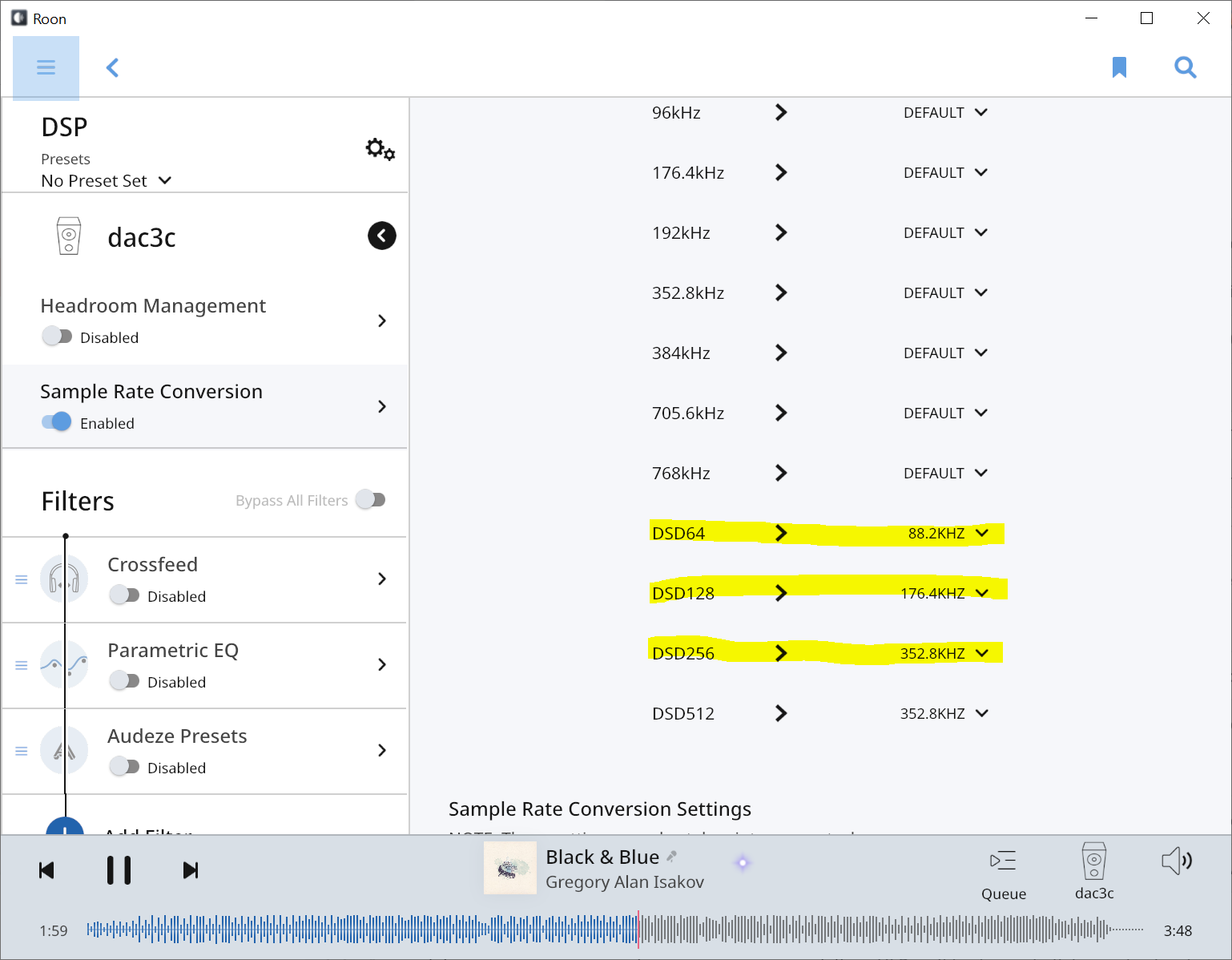
Task: Enable the Crossfeed filter toggle
Action: coord(124,595)
